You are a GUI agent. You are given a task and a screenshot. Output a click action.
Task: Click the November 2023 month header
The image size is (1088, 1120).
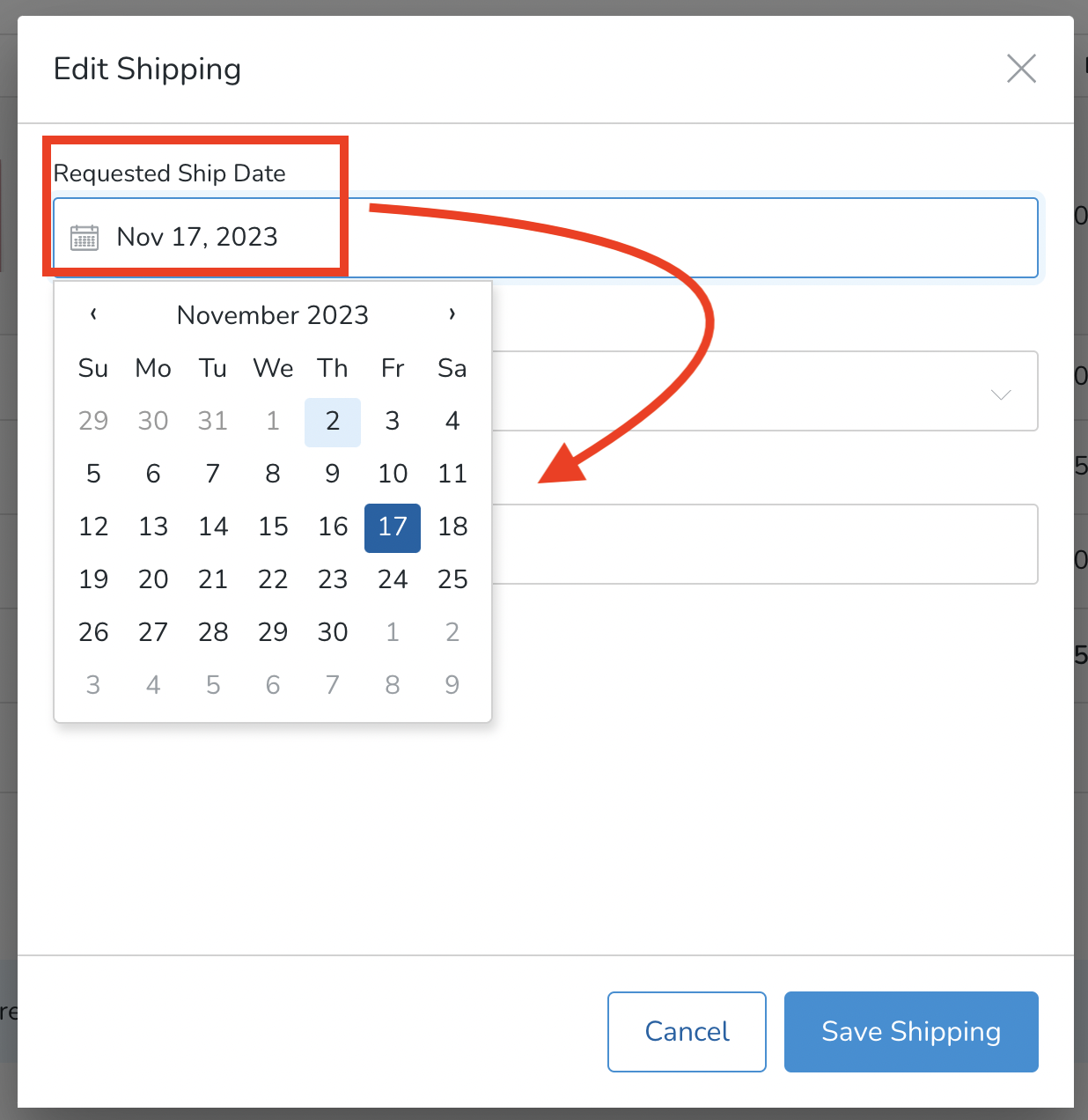[272, 314]
